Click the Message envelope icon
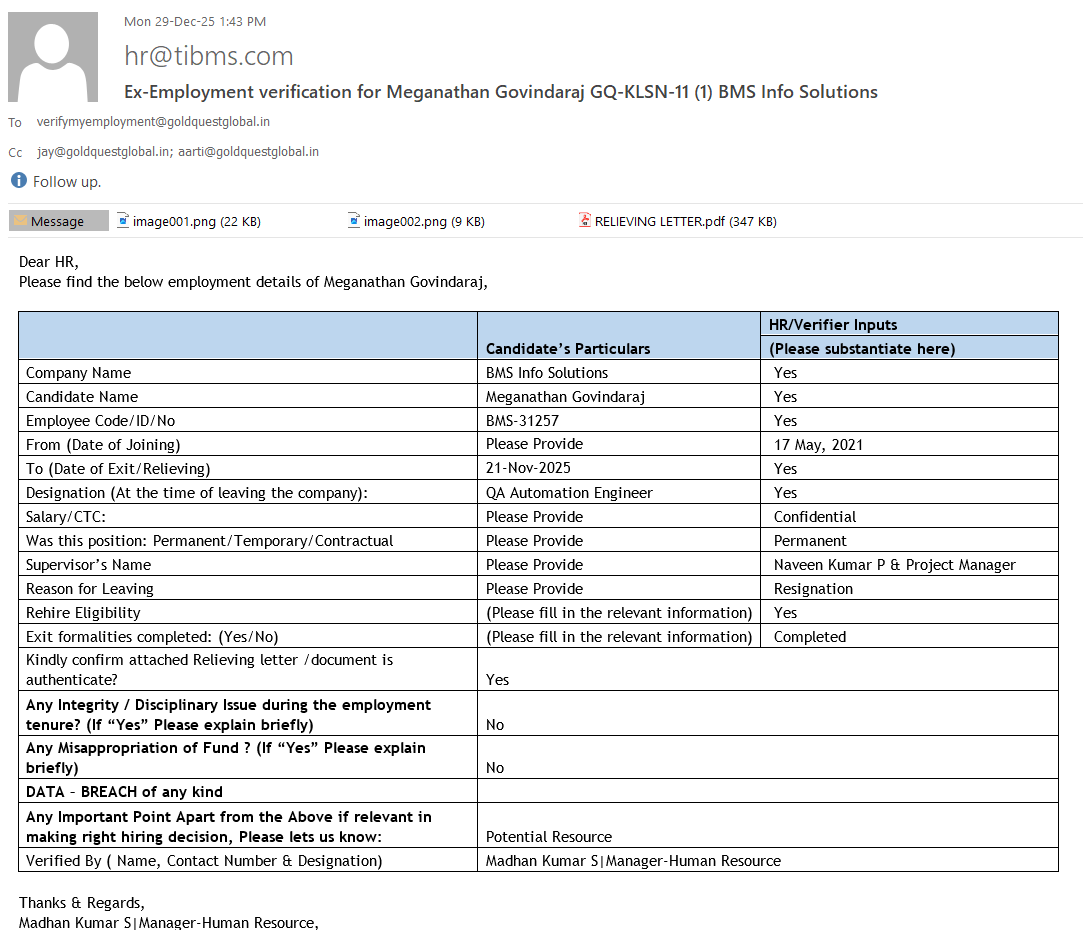 pos(19,221)
